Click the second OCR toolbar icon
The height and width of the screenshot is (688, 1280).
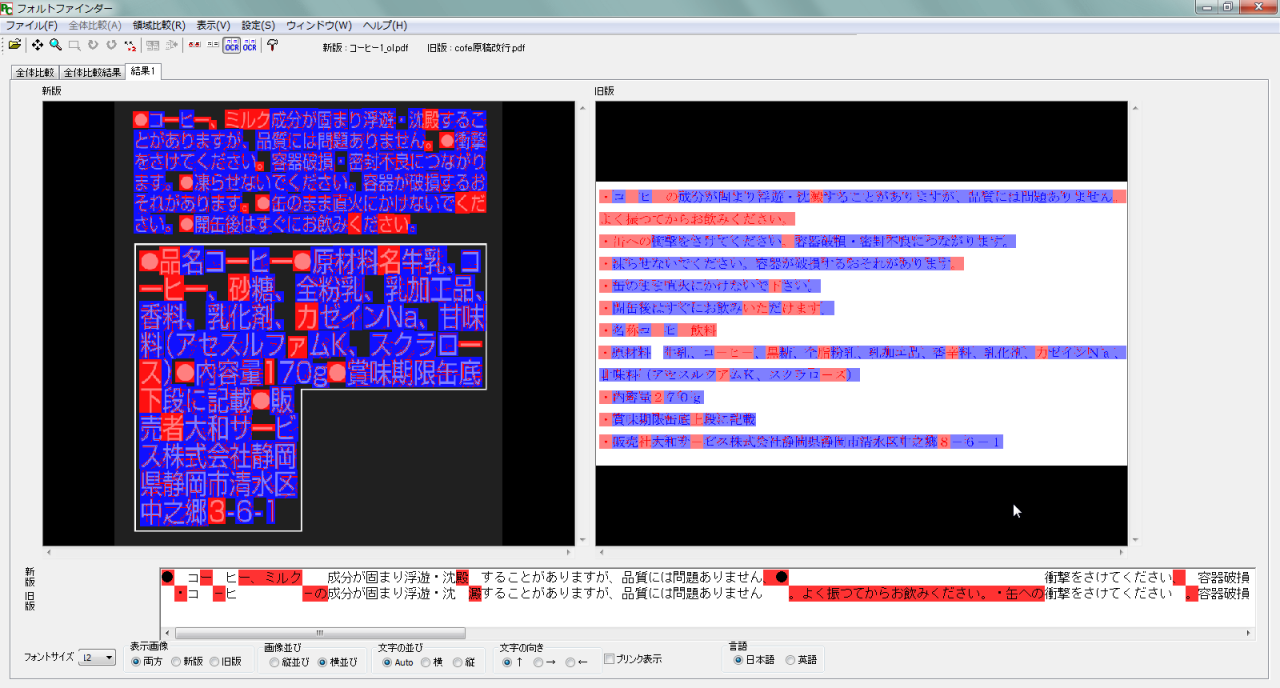pyautogui.click(x=249, y=45)
